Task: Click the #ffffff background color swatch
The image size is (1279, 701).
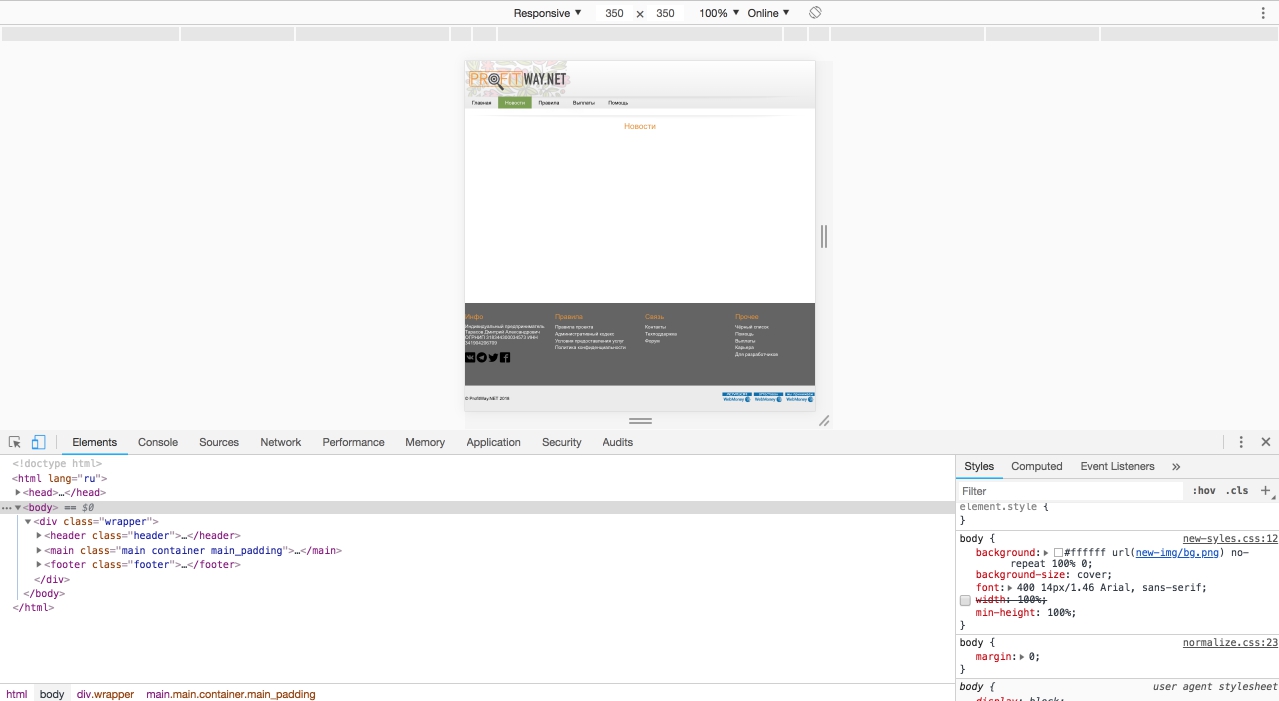Action: (x=1058, y=553)
